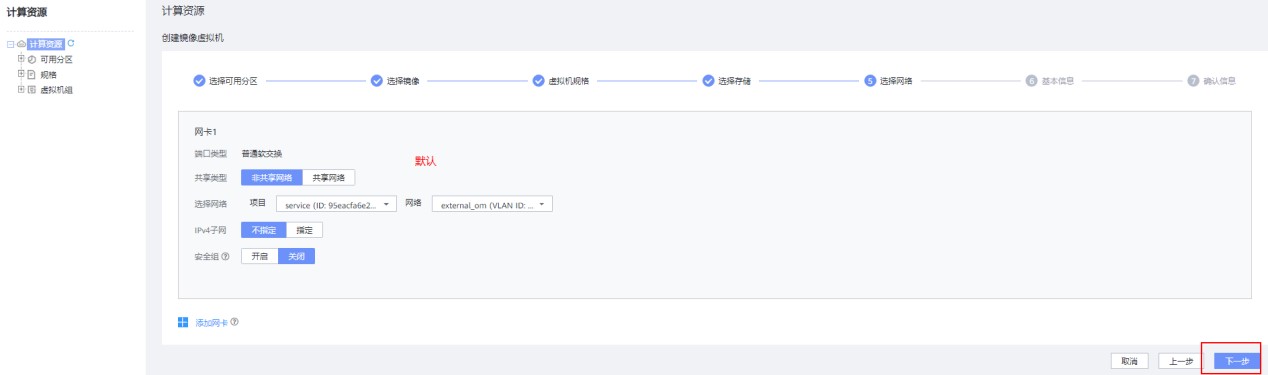Go to wizard step 选择可用分区
Image resolution: width=1268 pixels, height=375 pixels.
233,81
